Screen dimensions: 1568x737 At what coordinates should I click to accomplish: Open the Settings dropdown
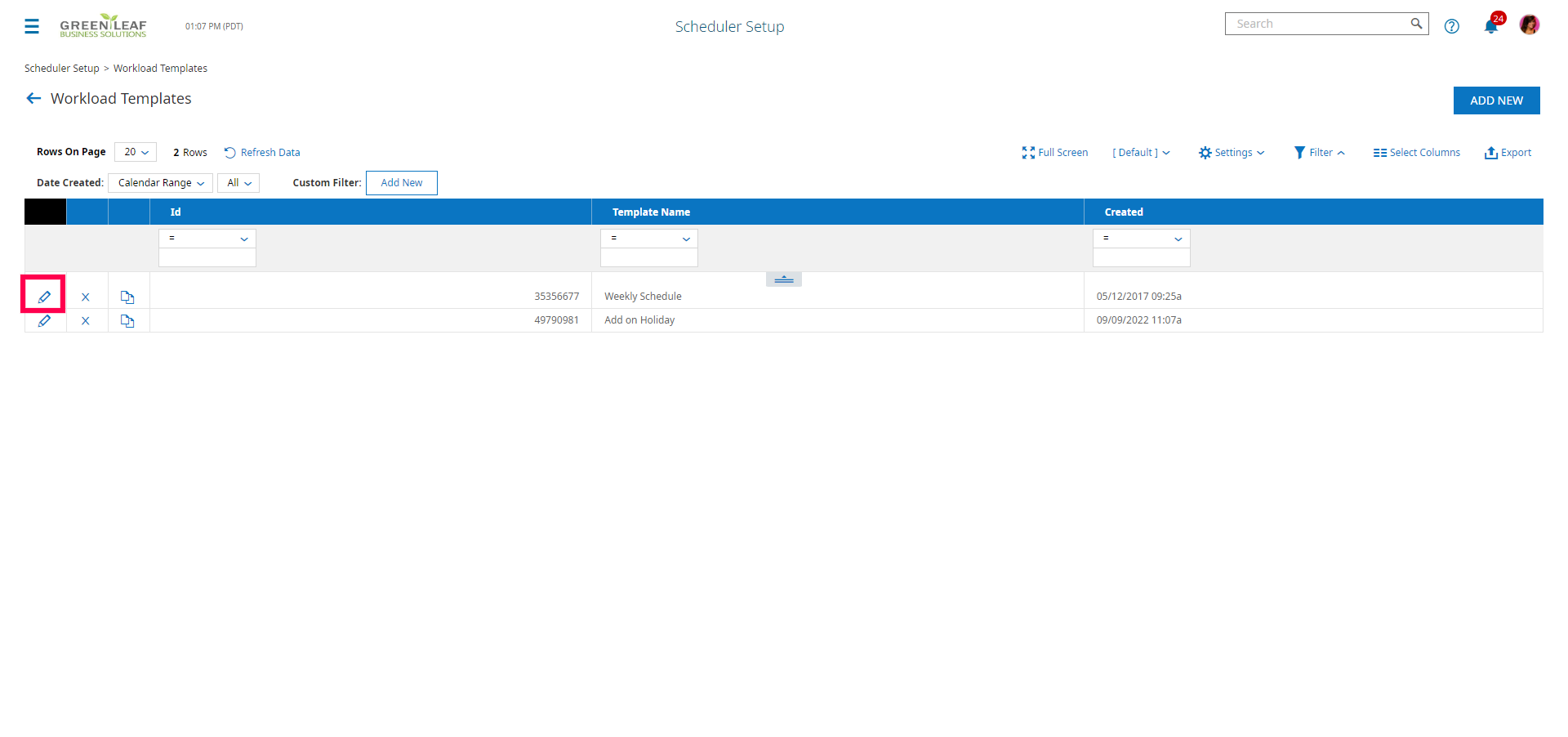[x=1232, y=153]
